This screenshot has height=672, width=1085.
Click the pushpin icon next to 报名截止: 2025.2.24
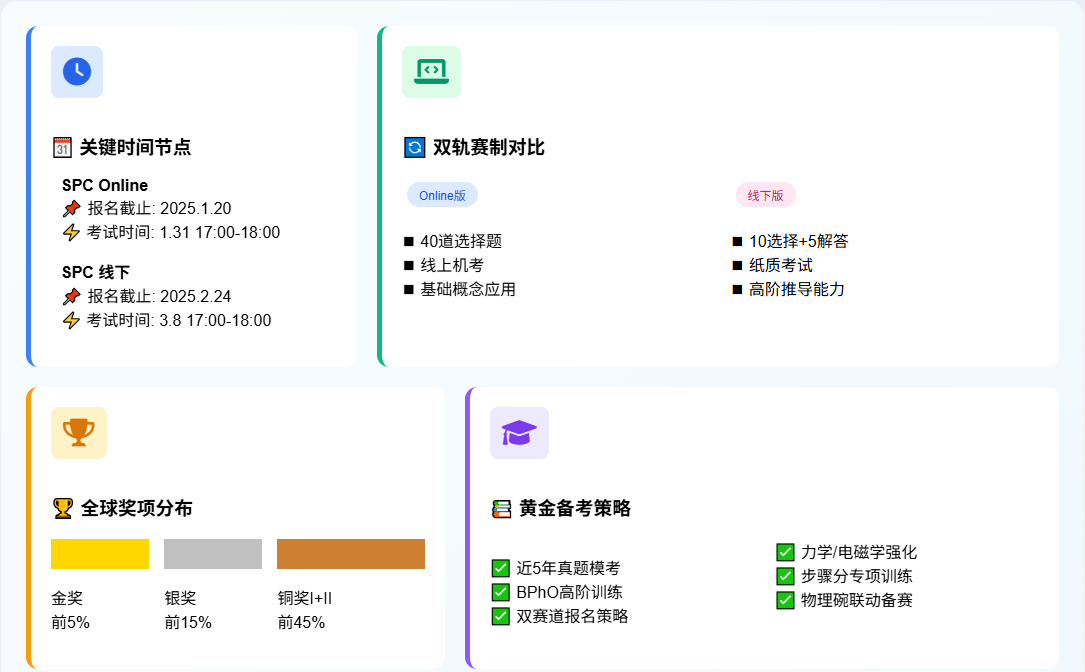click(71, 296)
